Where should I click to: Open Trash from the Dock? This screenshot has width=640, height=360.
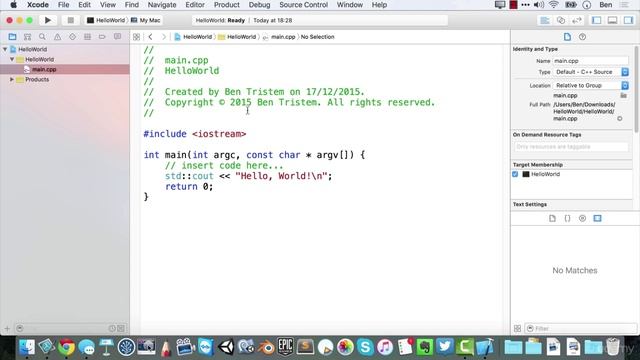(613, 347)
